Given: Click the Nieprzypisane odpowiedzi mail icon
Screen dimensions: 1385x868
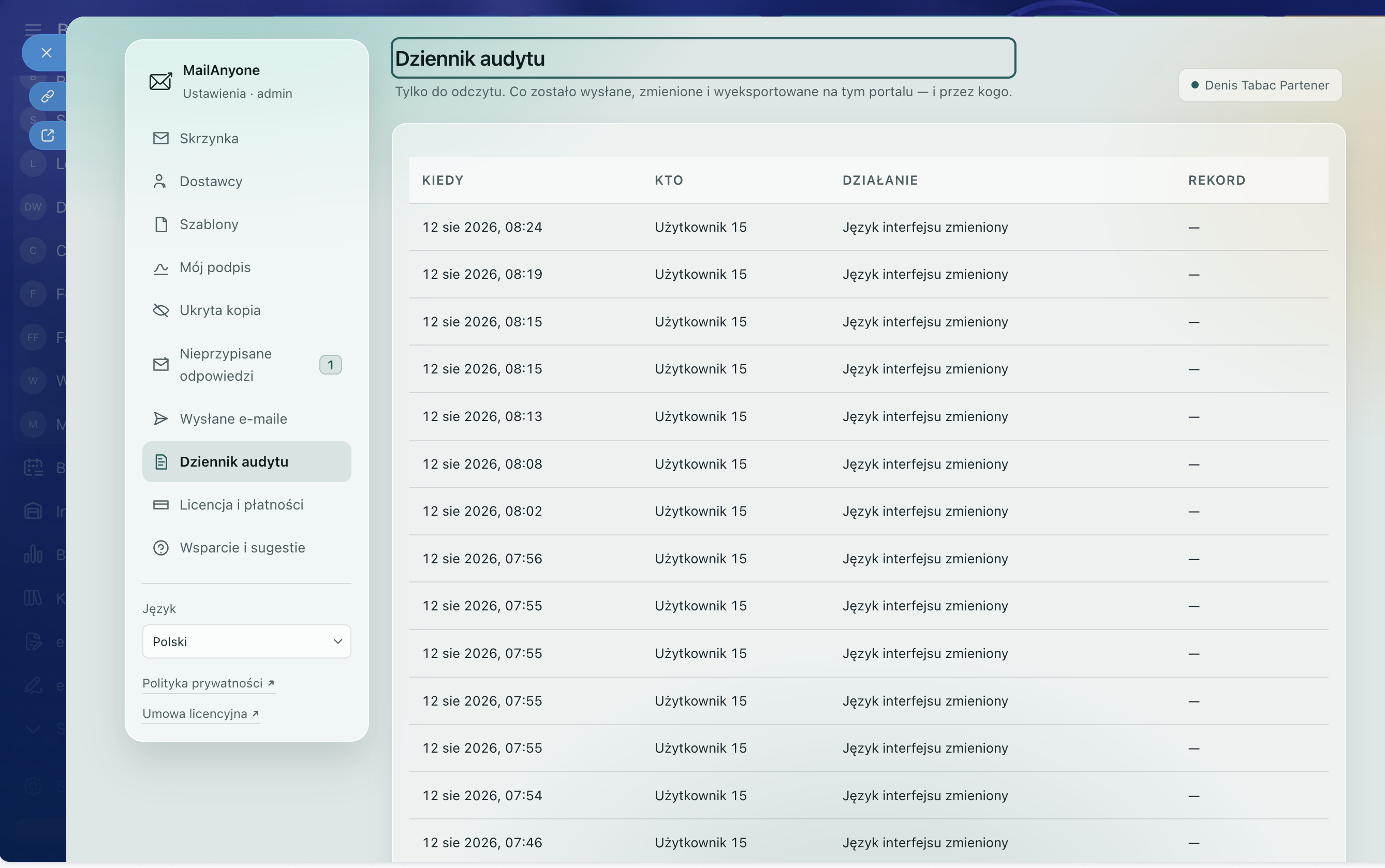Looking at the screenshot, I should click(161, 365).
